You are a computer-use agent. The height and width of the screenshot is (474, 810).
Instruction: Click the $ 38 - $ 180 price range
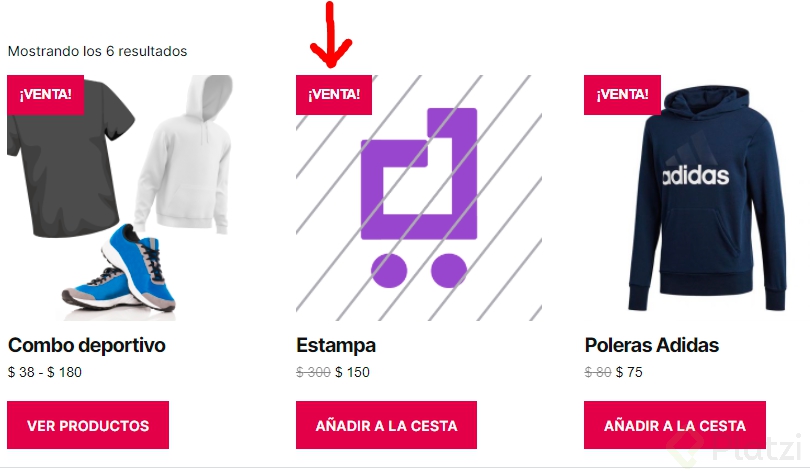45,372
